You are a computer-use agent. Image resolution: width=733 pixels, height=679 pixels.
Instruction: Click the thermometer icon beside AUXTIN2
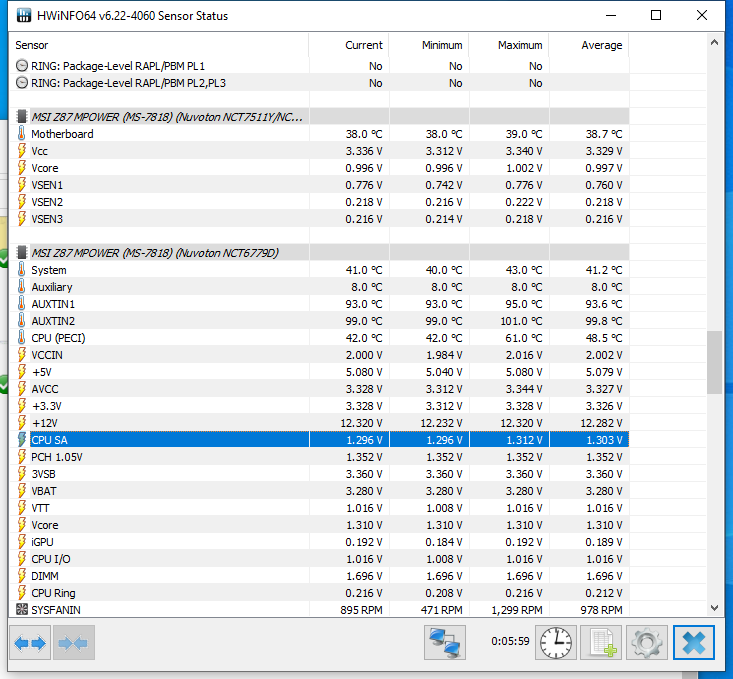(x=22, y=321)
